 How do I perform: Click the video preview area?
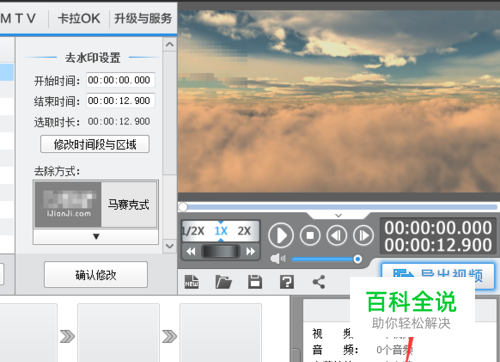pos(339,101)
